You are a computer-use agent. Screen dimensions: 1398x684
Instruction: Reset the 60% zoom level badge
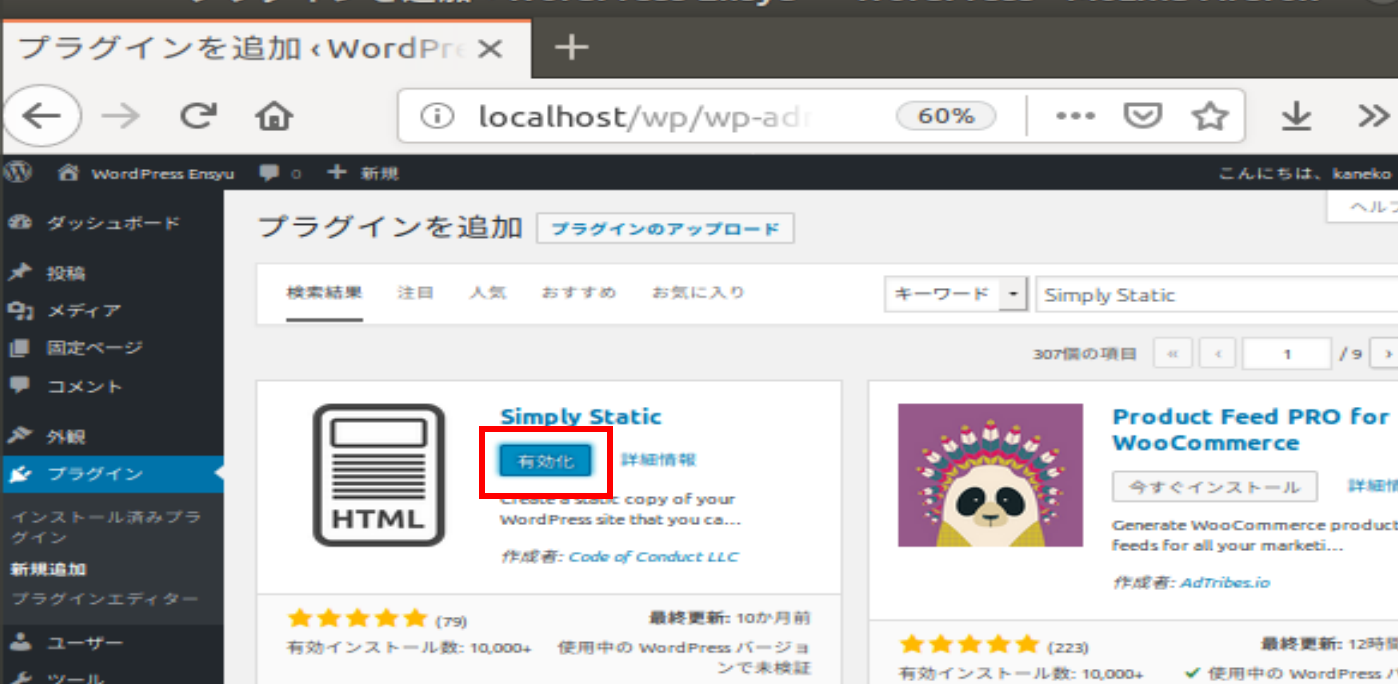[946, 116]
